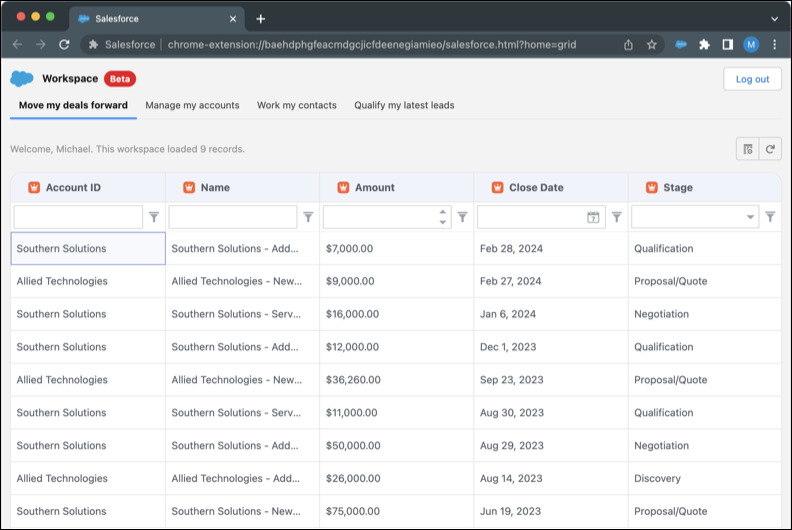Reload the page in Chrome toolbar
The height and width of the screenshot is (530, 792).
pyautogui.click(x=64, y=44)
